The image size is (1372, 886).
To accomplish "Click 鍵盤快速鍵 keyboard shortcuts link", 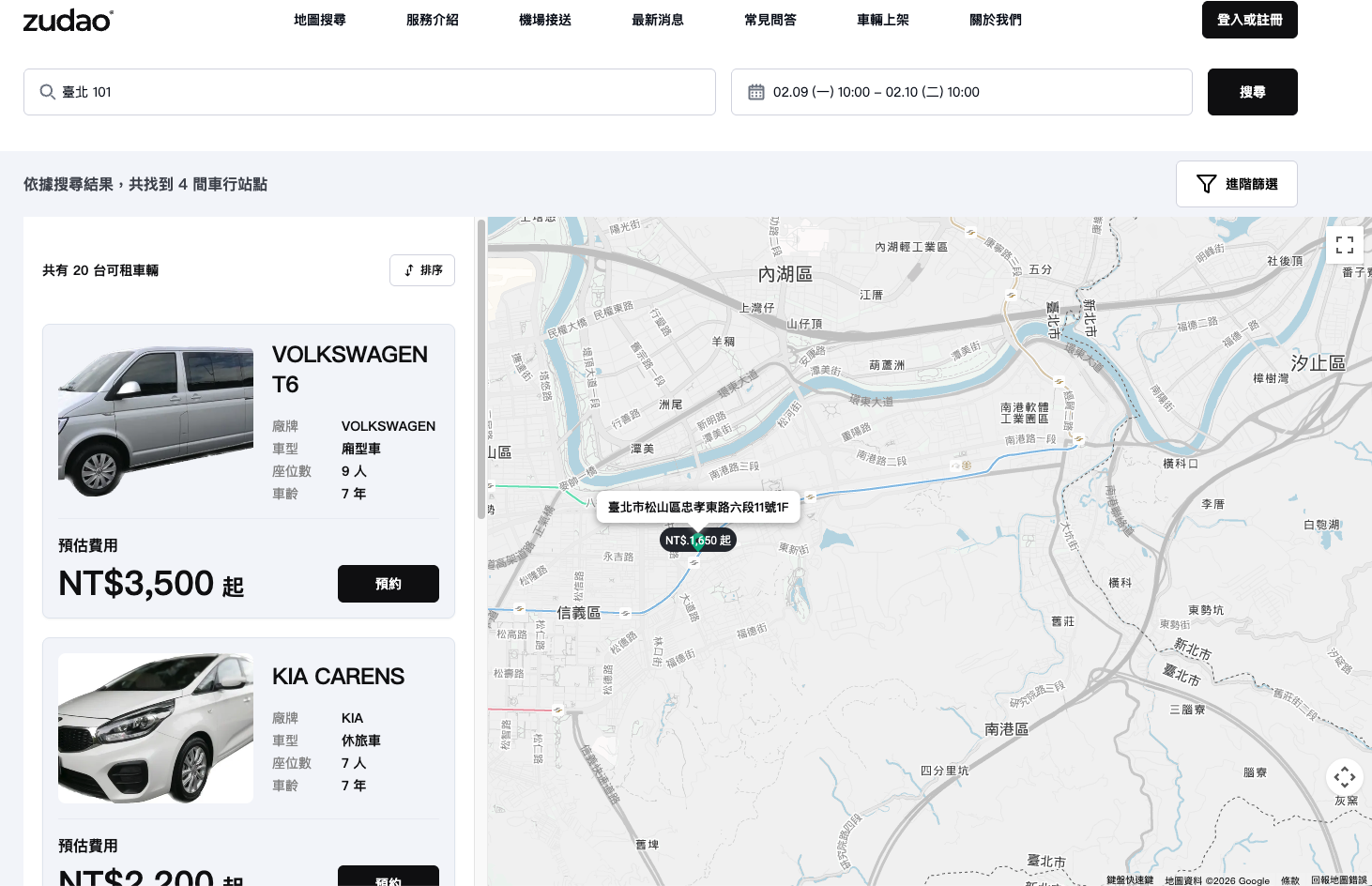I will [1130, 880].
